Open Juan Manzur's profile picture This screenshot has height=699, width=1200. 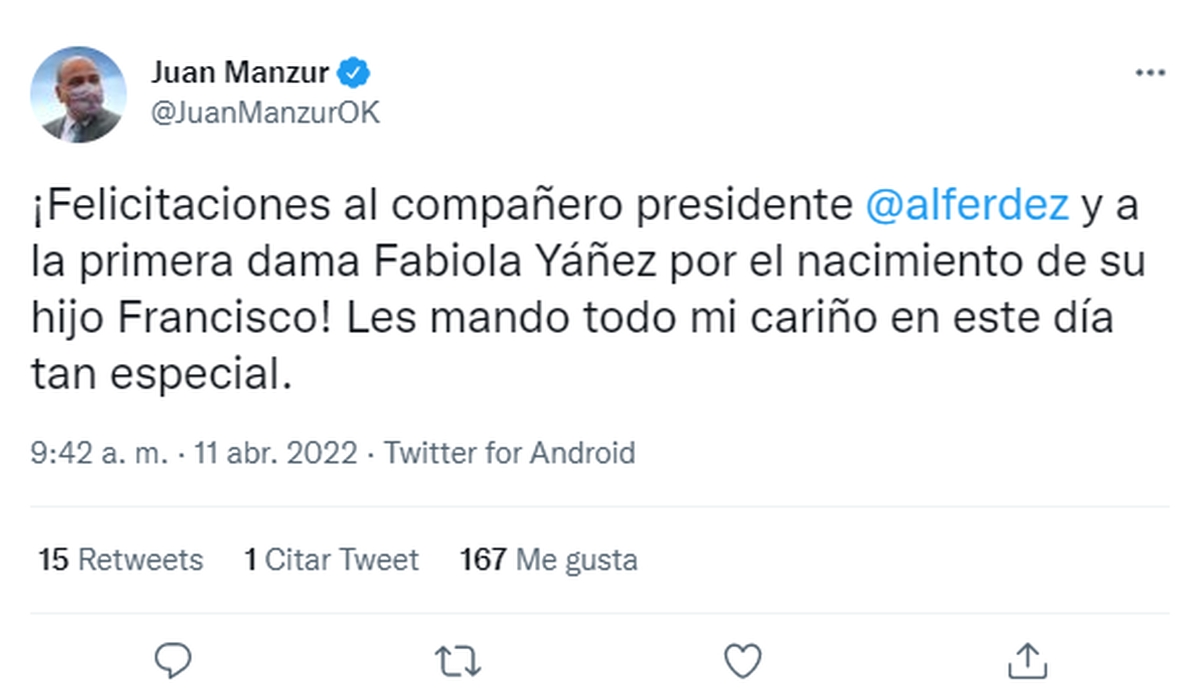tap(78, 94)
